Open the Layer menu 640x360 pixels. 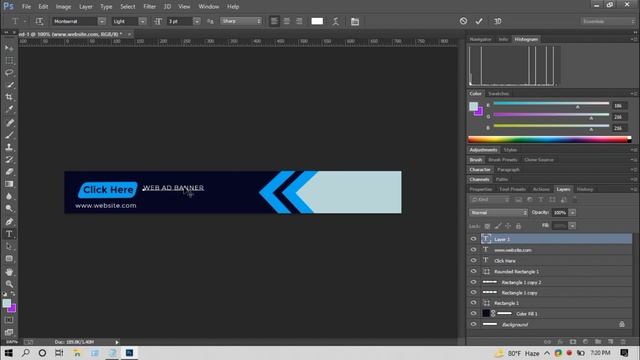[x=86, y=7]
